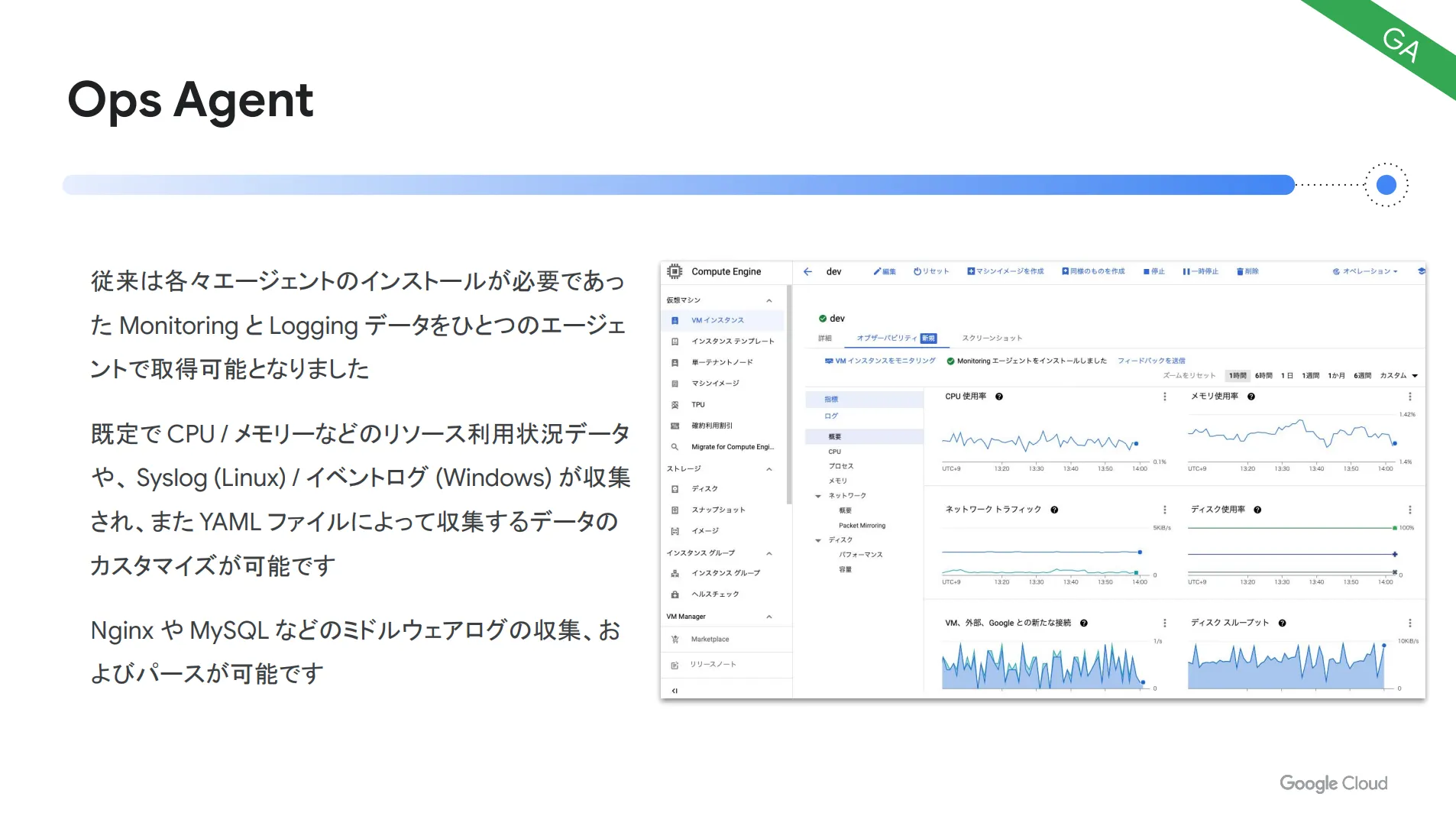
Task: Click the リセット (Reset) power button
Action: pyautogui.click(x=931, y=271)
